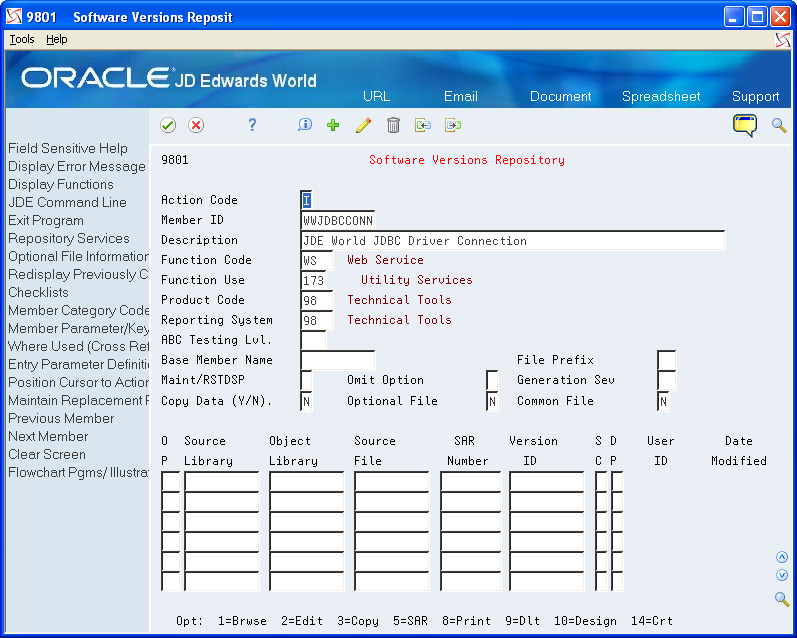
Task: Click the Description input field
Action: [512, 240]
